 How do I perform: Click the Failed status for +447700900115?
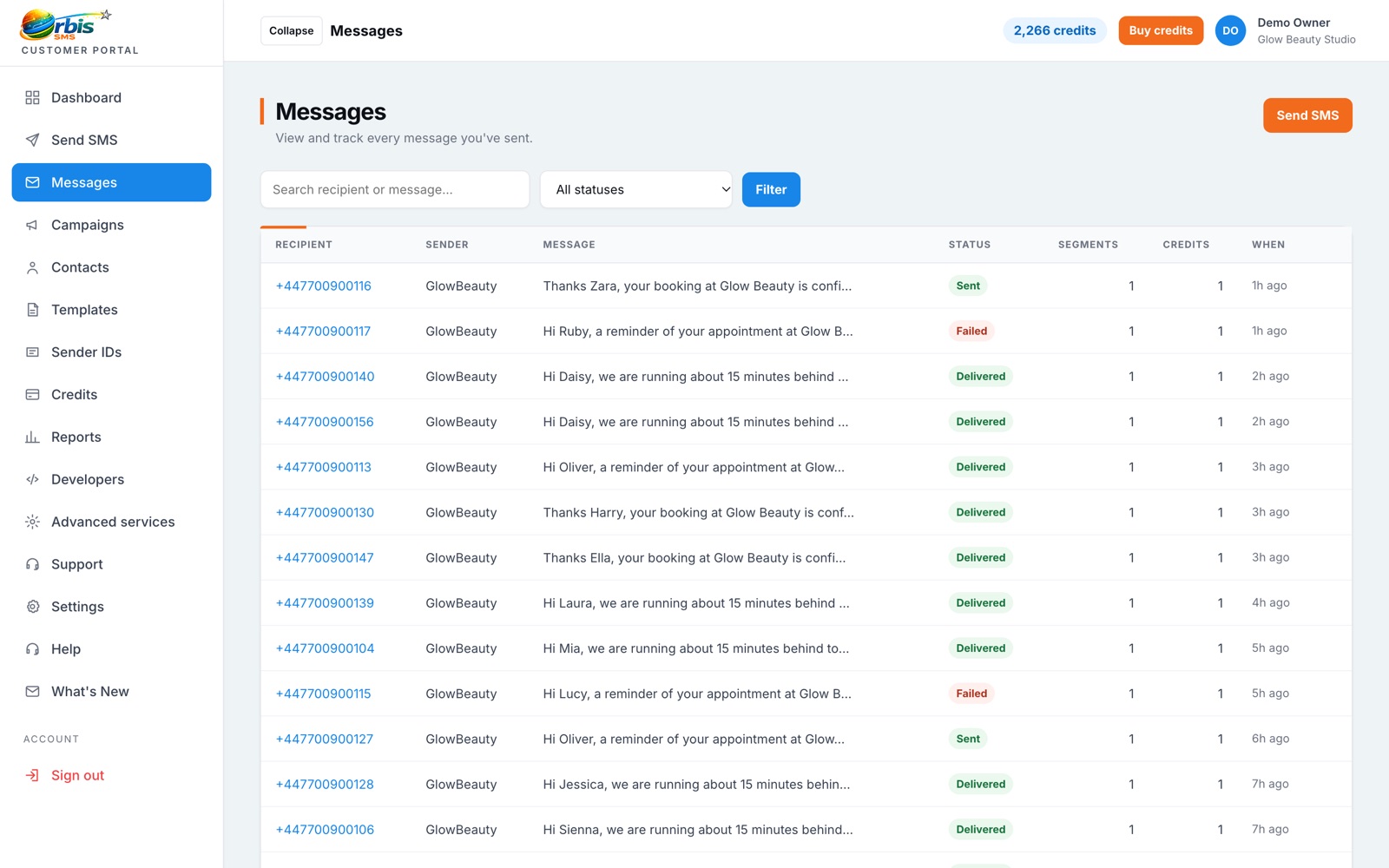[x=971, y=694]
